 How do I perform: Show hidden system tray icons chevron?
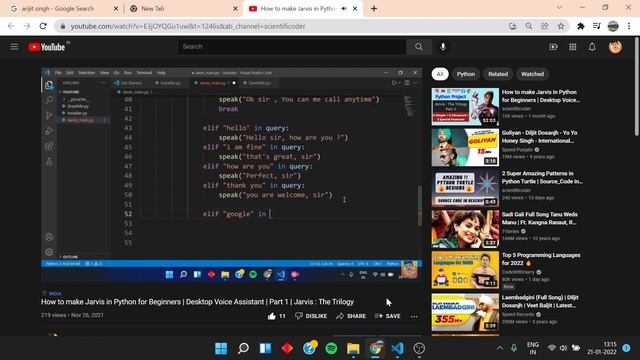(x=500, y=348)
